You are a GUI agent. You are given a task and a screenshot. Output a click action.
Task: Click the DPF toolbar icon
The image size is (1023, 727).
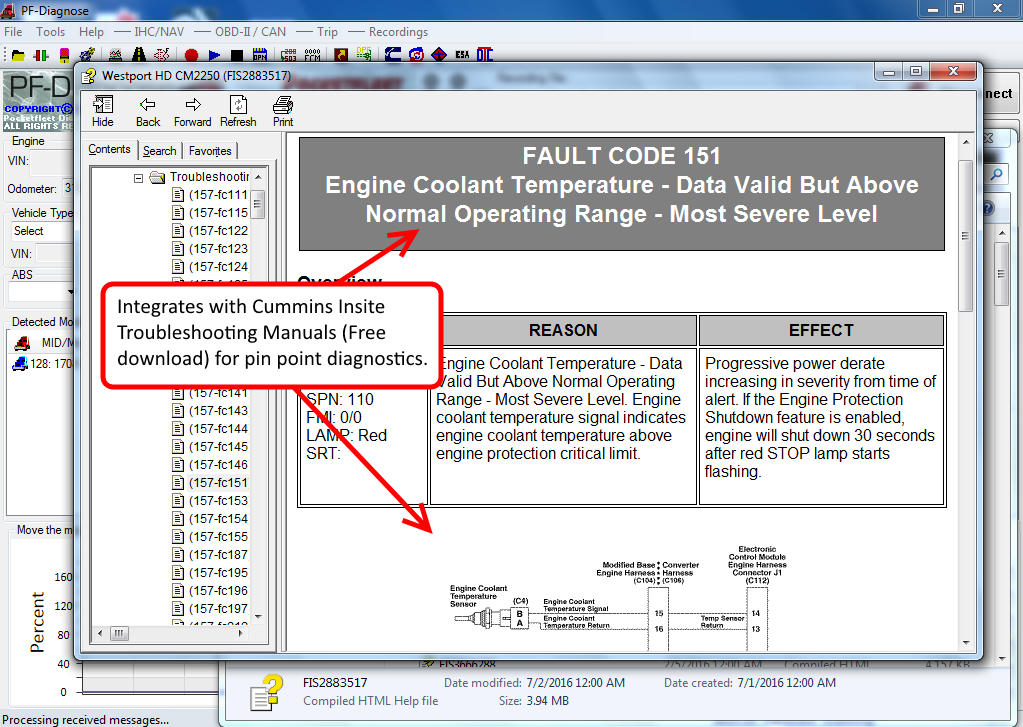364,54
